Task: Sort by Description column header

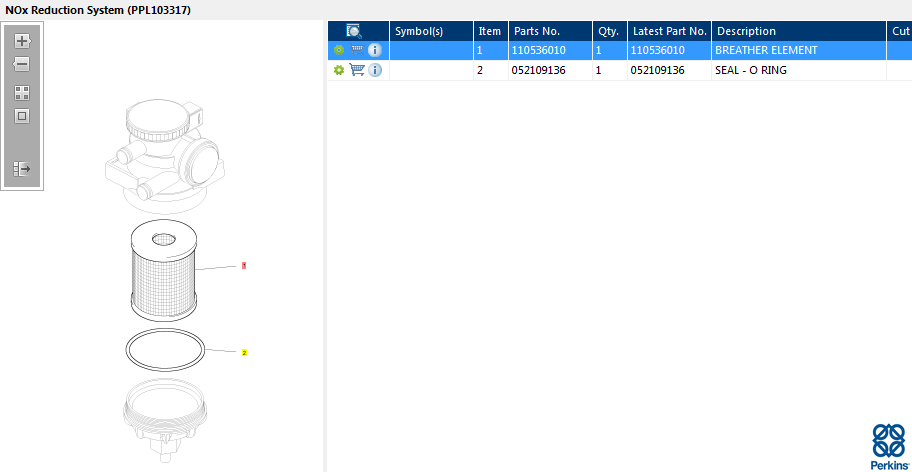Action: 799,31
